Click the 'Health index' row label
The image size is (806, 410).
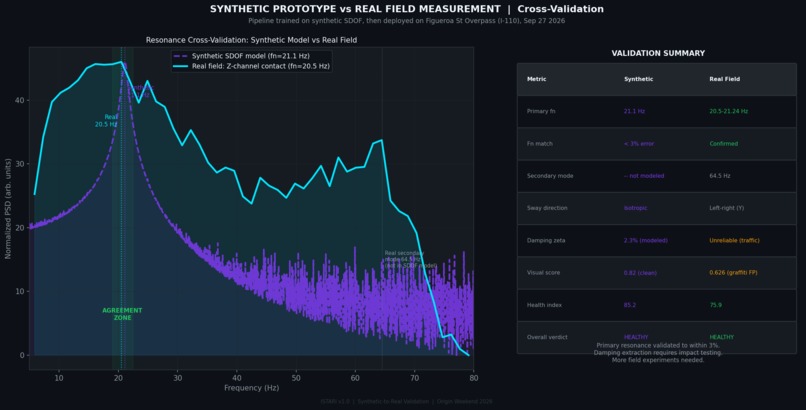(544, 305)
